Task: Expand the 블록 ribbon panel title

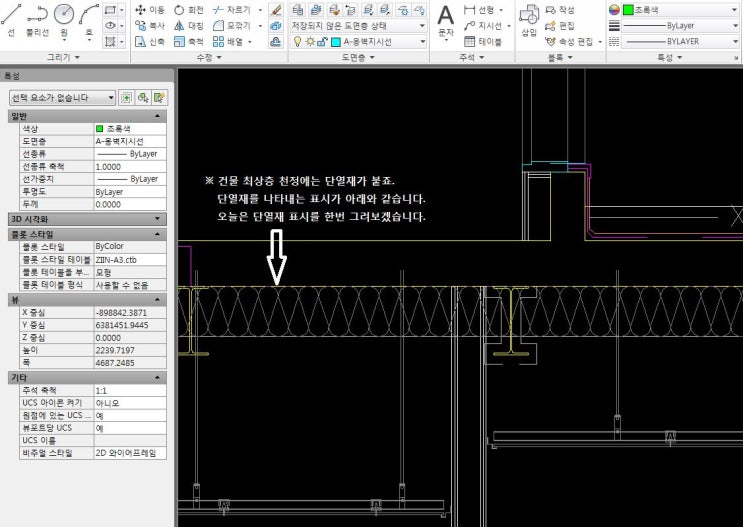Action: click(560, 57)
